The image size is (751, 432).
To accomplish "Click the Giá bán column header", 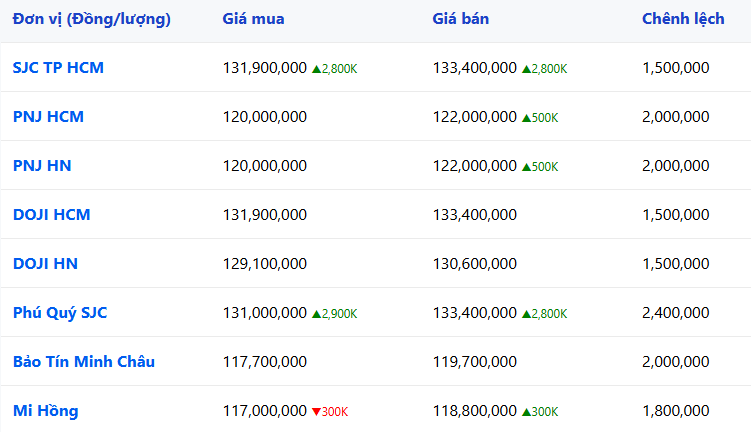I will (x=461, y=20).
